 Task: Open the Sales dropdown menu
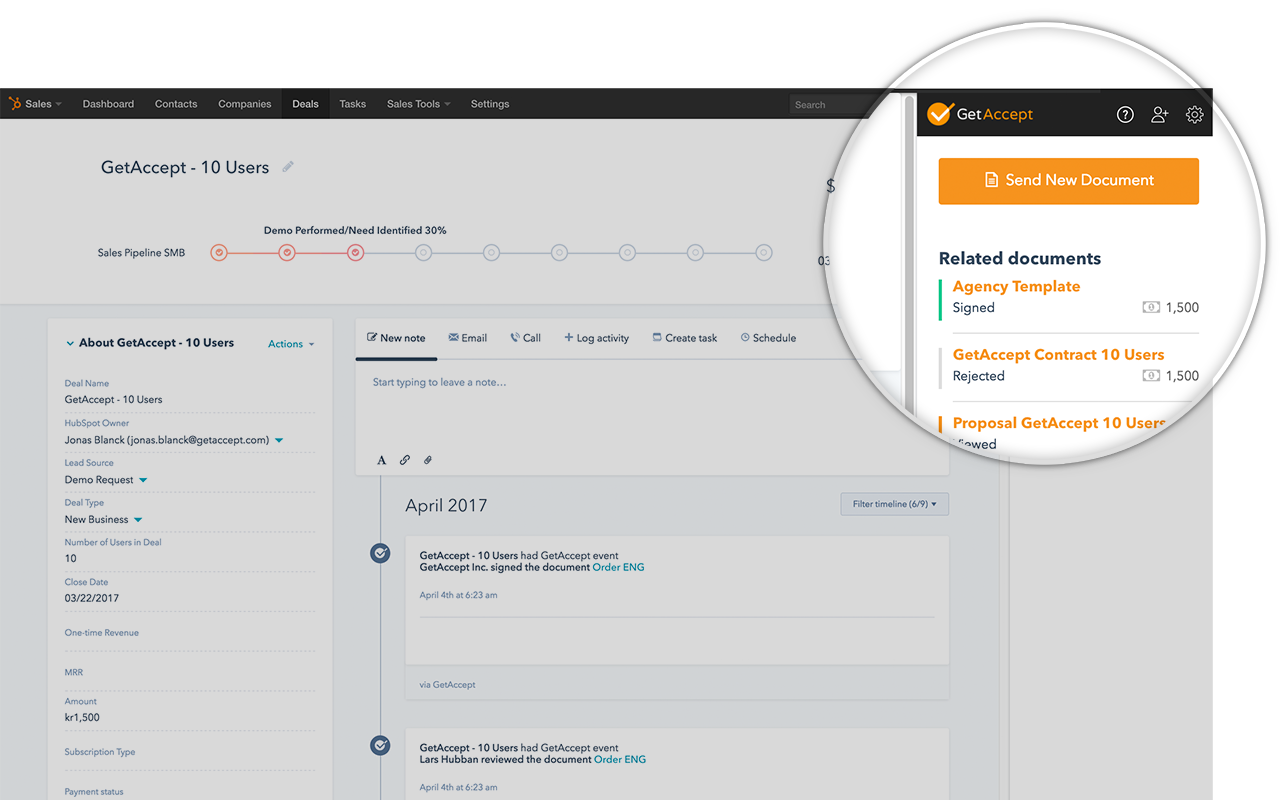[43, 104]
